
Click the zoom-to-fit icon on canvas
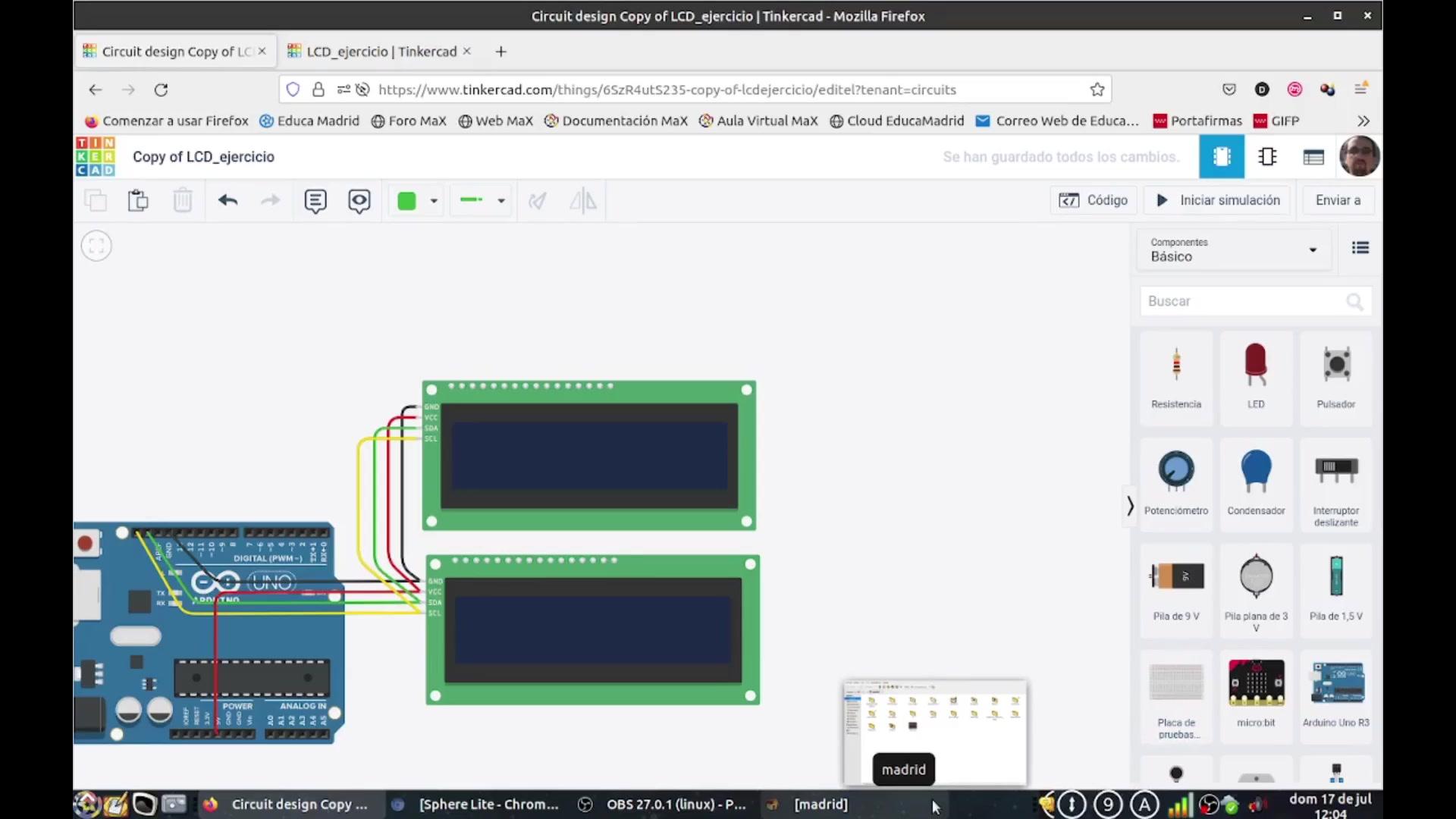(96, 246)
